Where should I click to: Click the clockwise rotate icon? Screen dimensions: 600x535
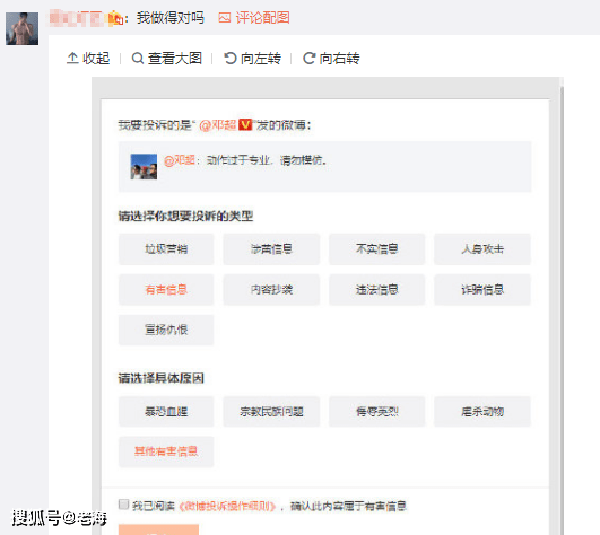pos(309,58)
